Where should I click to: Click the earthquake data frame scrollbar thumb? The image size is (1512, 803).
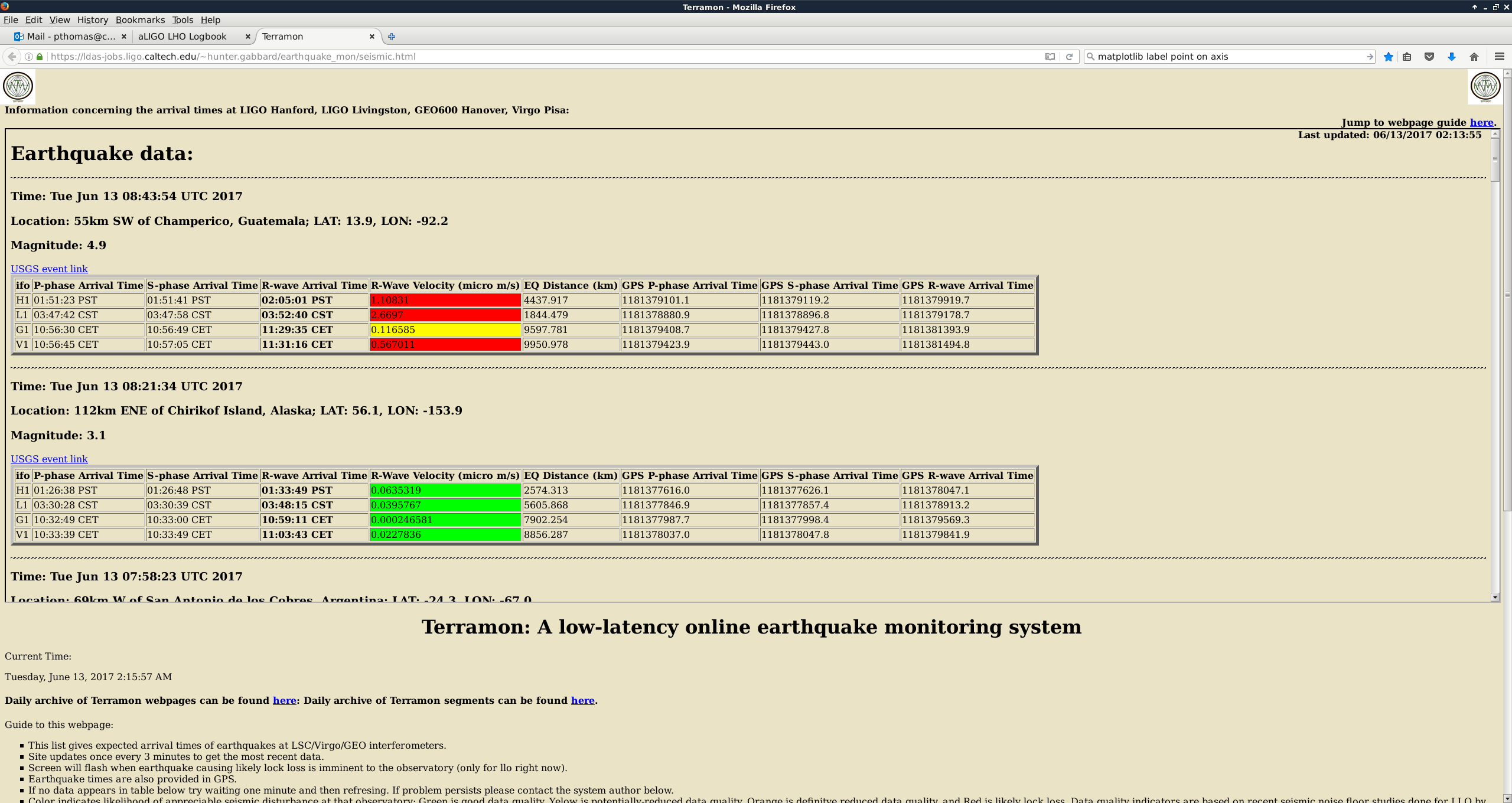(1495, 159)
